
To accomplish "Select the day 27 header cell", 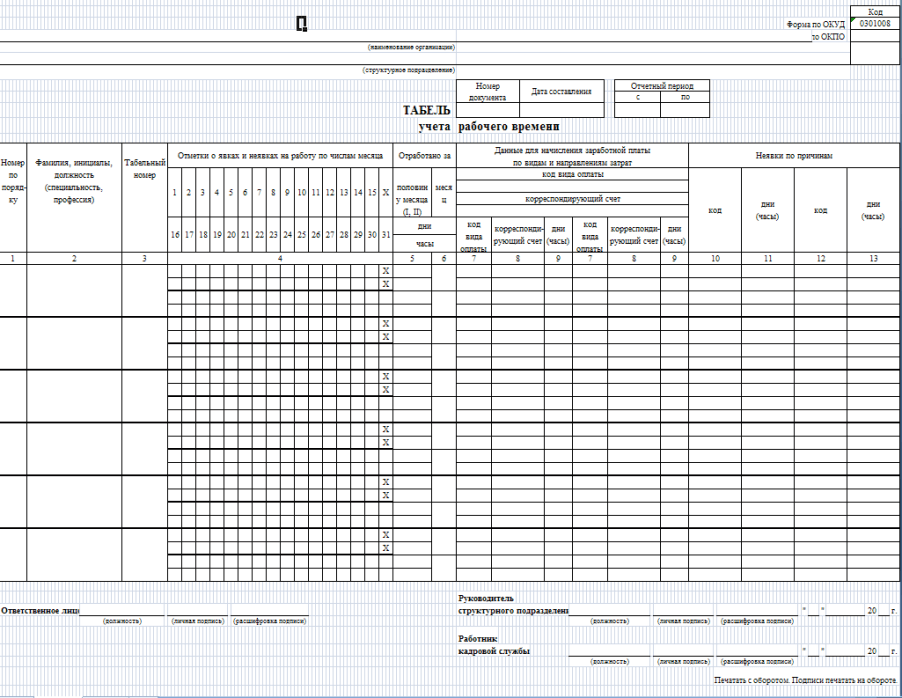I will 330,235.
